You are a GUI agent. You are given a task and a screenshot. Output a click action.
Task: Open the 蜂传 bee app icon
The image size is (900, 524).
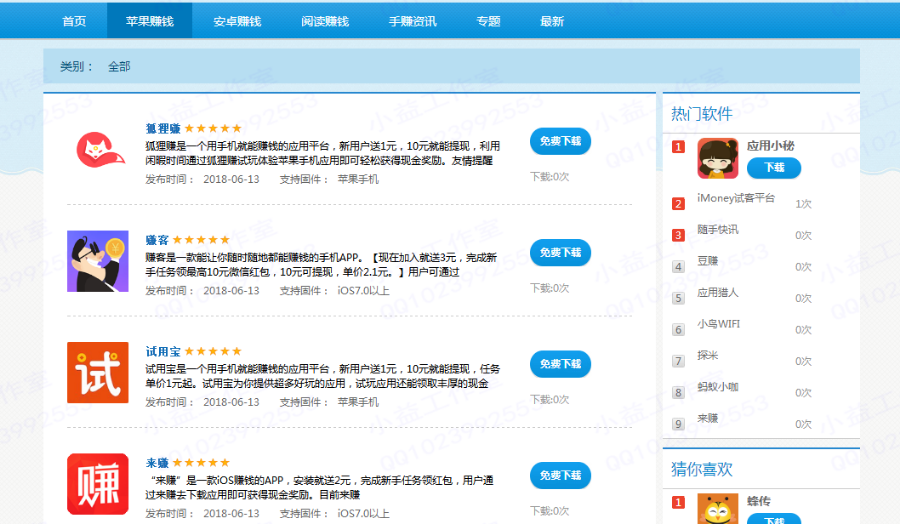tap(717, 509)
